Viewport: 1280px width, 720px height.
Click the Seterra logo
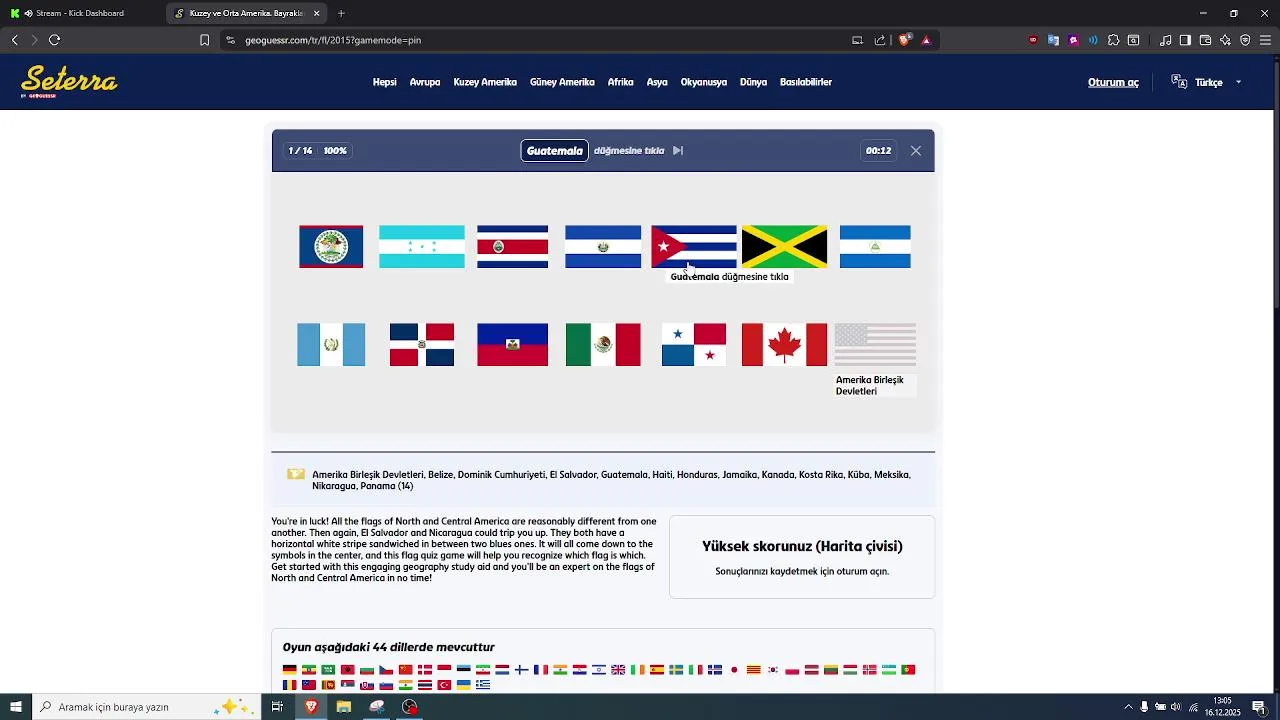pyautogui.click(x=69, y=82)
